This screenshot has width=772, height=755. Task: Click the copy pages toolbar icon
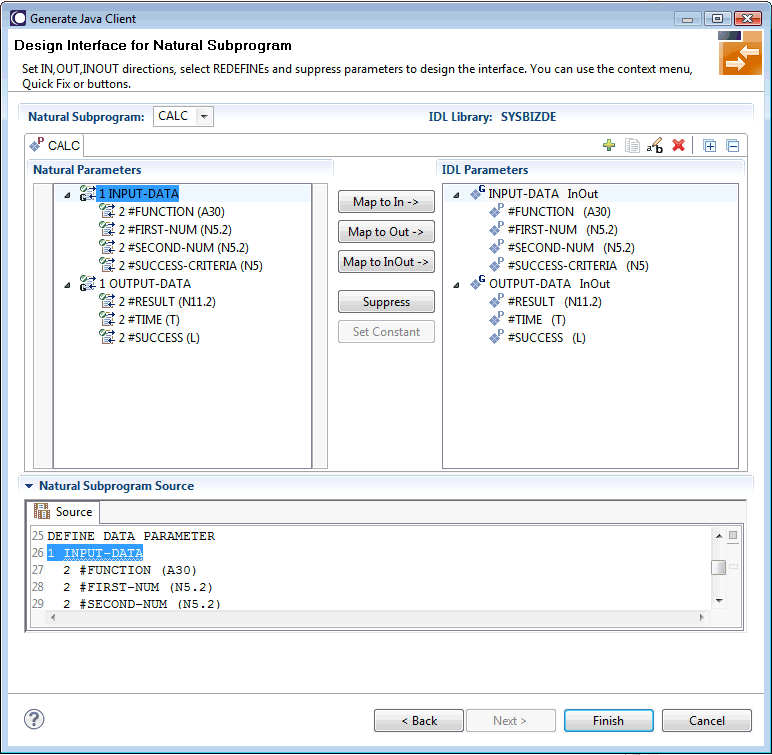pyautogui.click(x=632, y=145)
